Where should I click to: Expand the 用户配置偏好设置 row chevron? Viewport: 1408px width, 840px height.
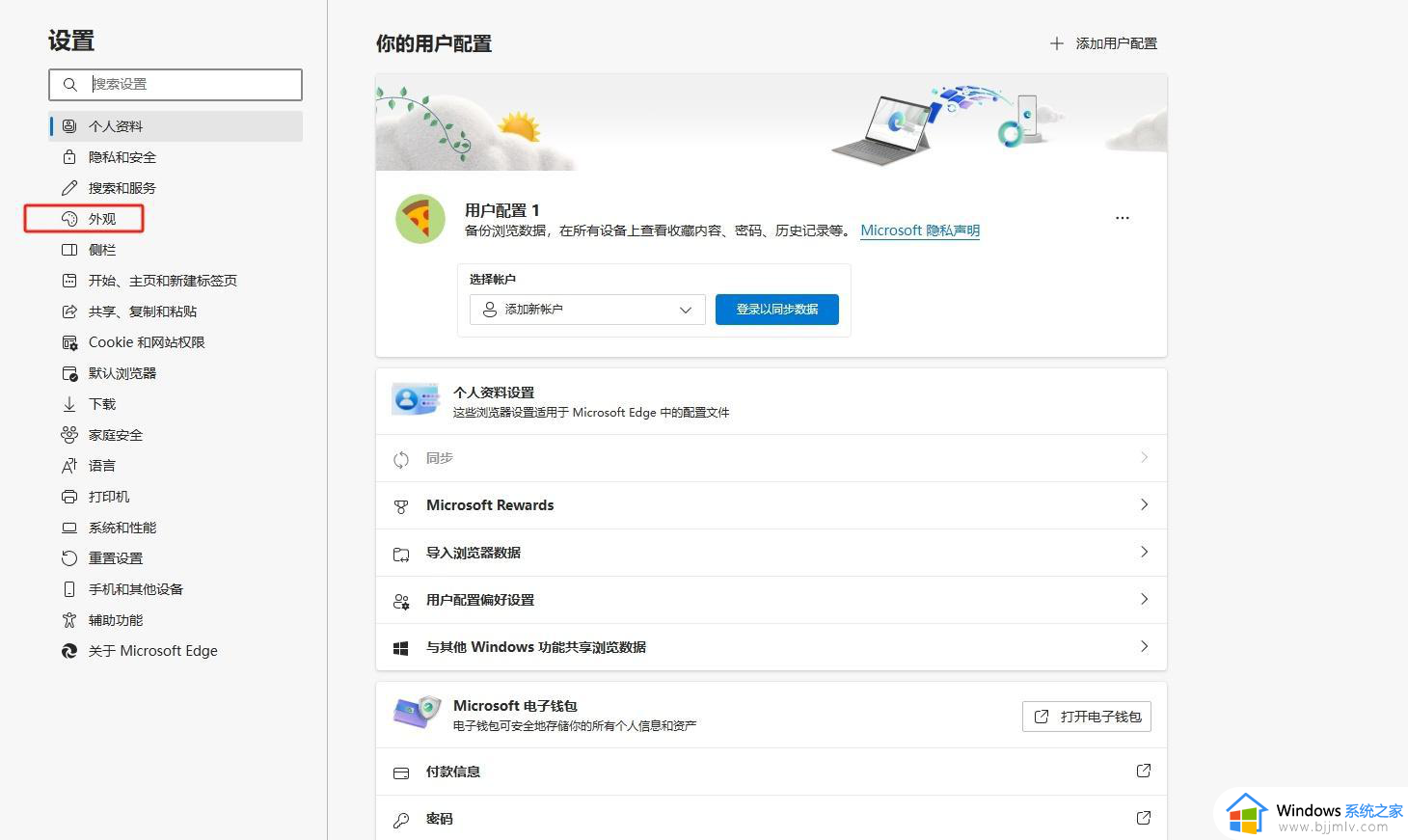(x=1144, y=599)
